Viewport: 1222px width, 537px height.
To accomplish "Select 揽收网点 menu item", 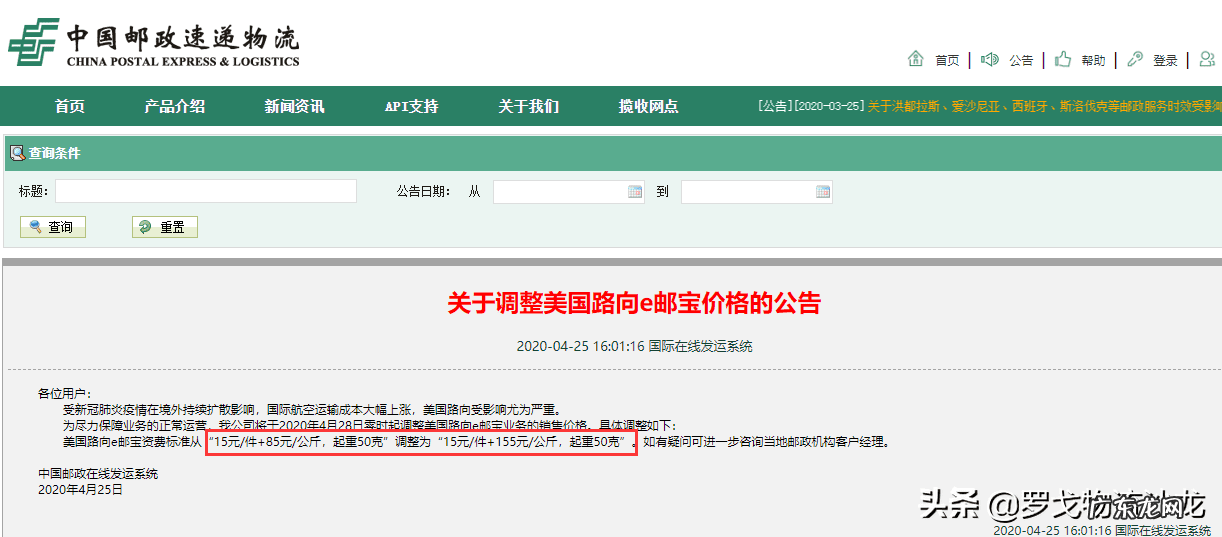I will (649, 106).
